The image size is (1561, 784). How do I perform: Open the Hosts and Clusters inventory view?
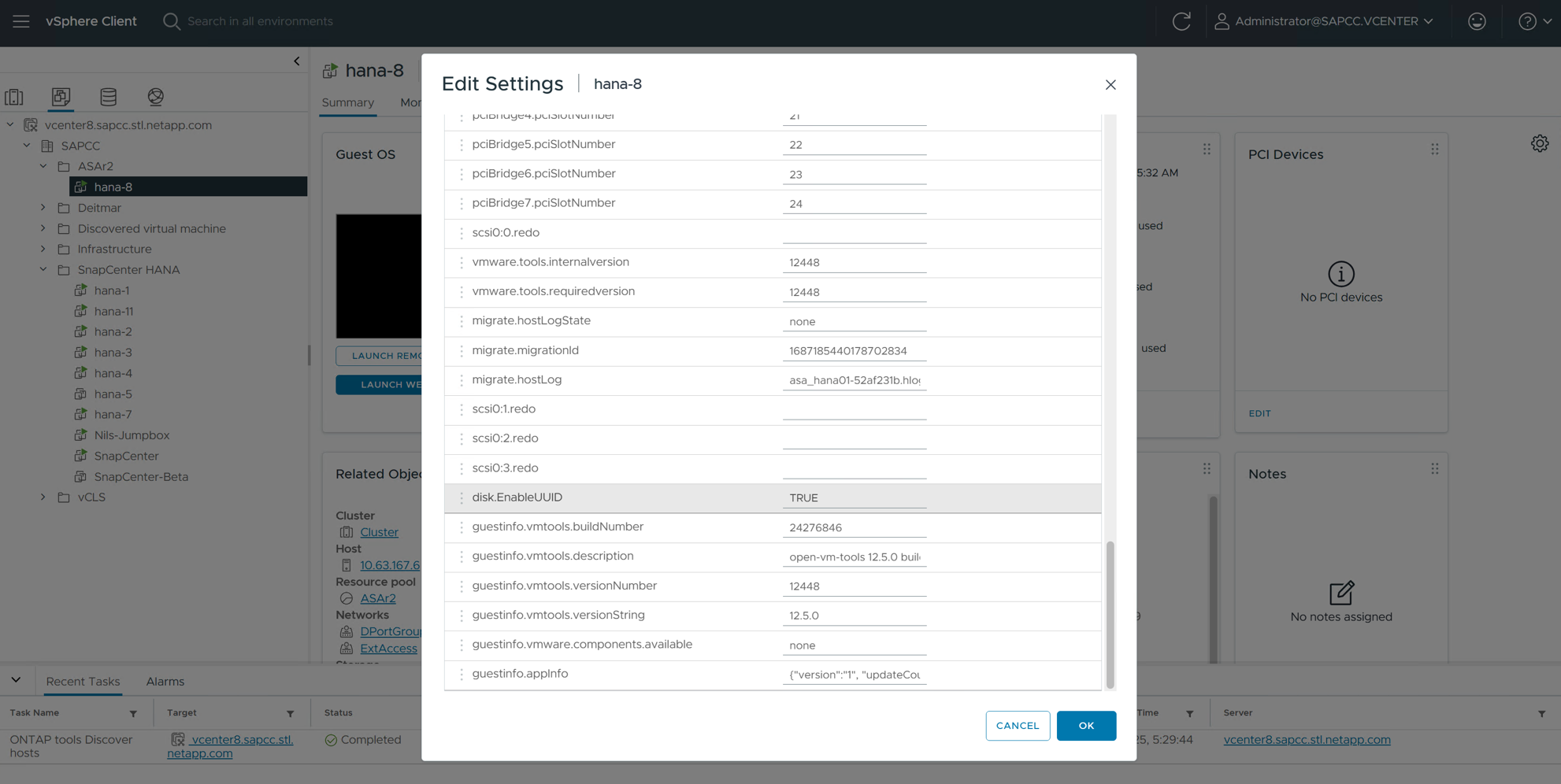pos(14,97)
